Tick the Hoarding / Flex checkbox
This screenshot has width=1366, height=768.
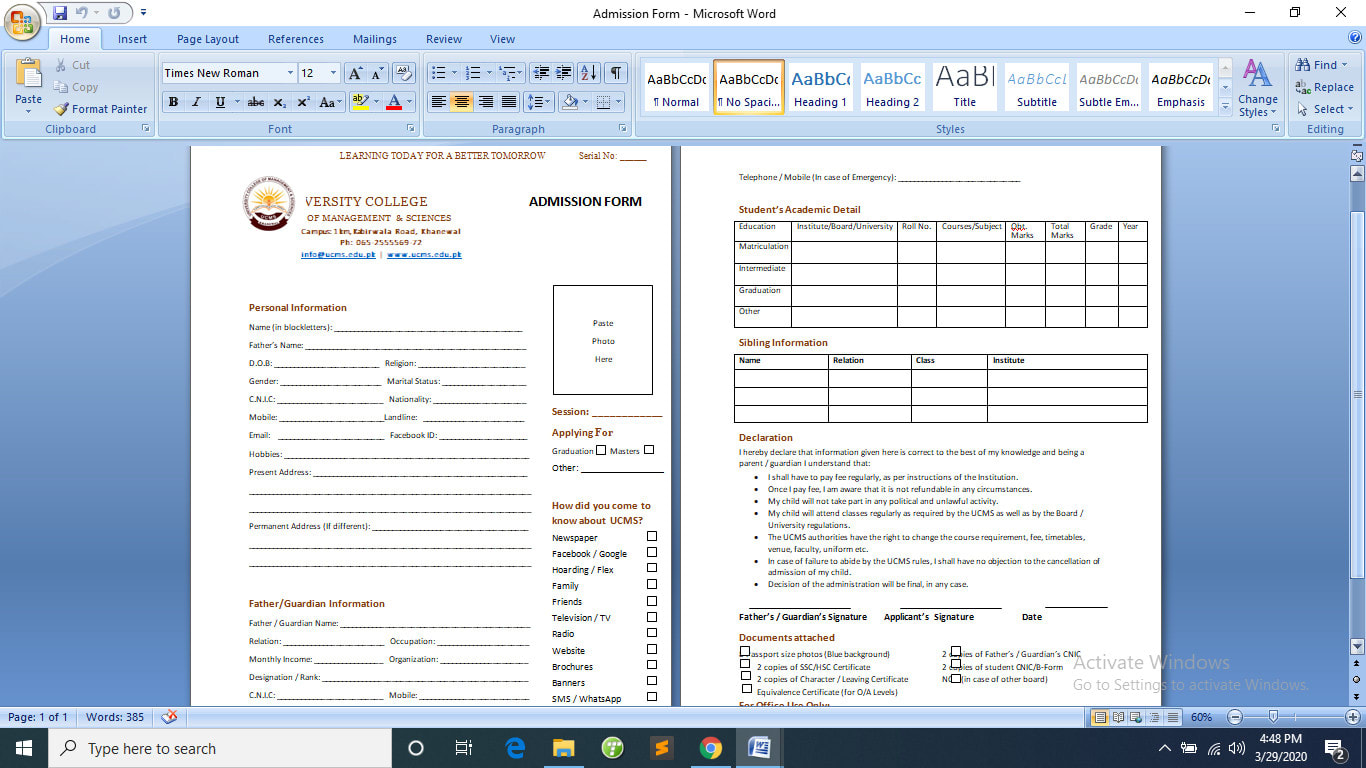pos(652,568)
